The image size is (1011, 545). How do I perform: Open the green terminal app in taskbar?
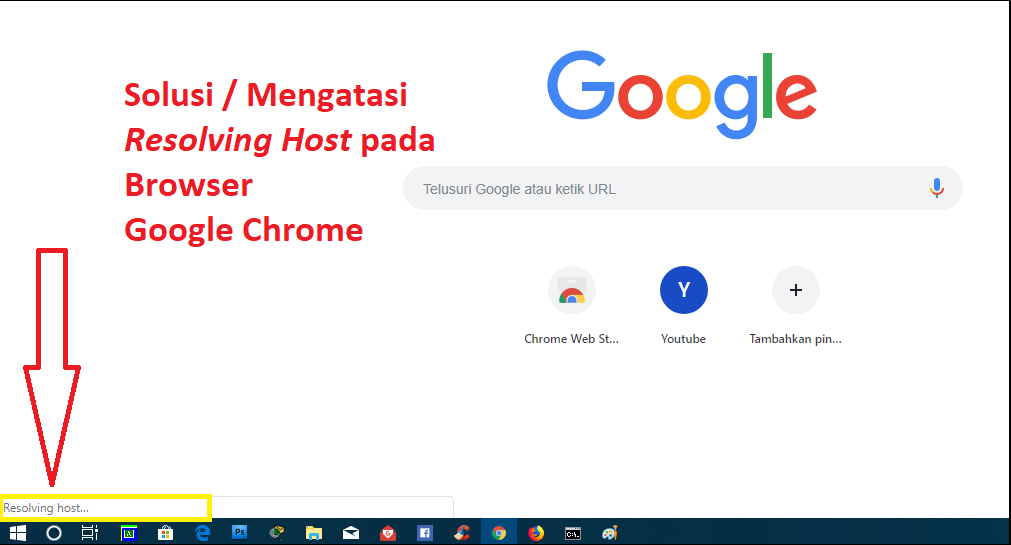(129, 533)
